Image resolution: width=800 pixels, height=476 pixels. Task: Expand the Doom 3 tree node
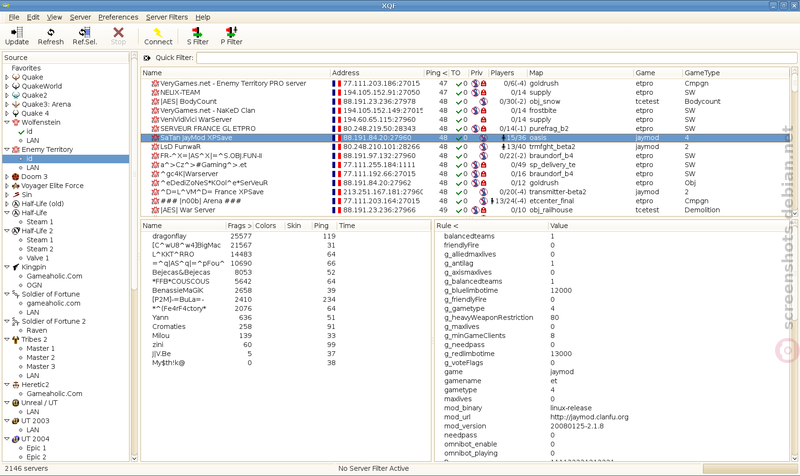[7, 177]
